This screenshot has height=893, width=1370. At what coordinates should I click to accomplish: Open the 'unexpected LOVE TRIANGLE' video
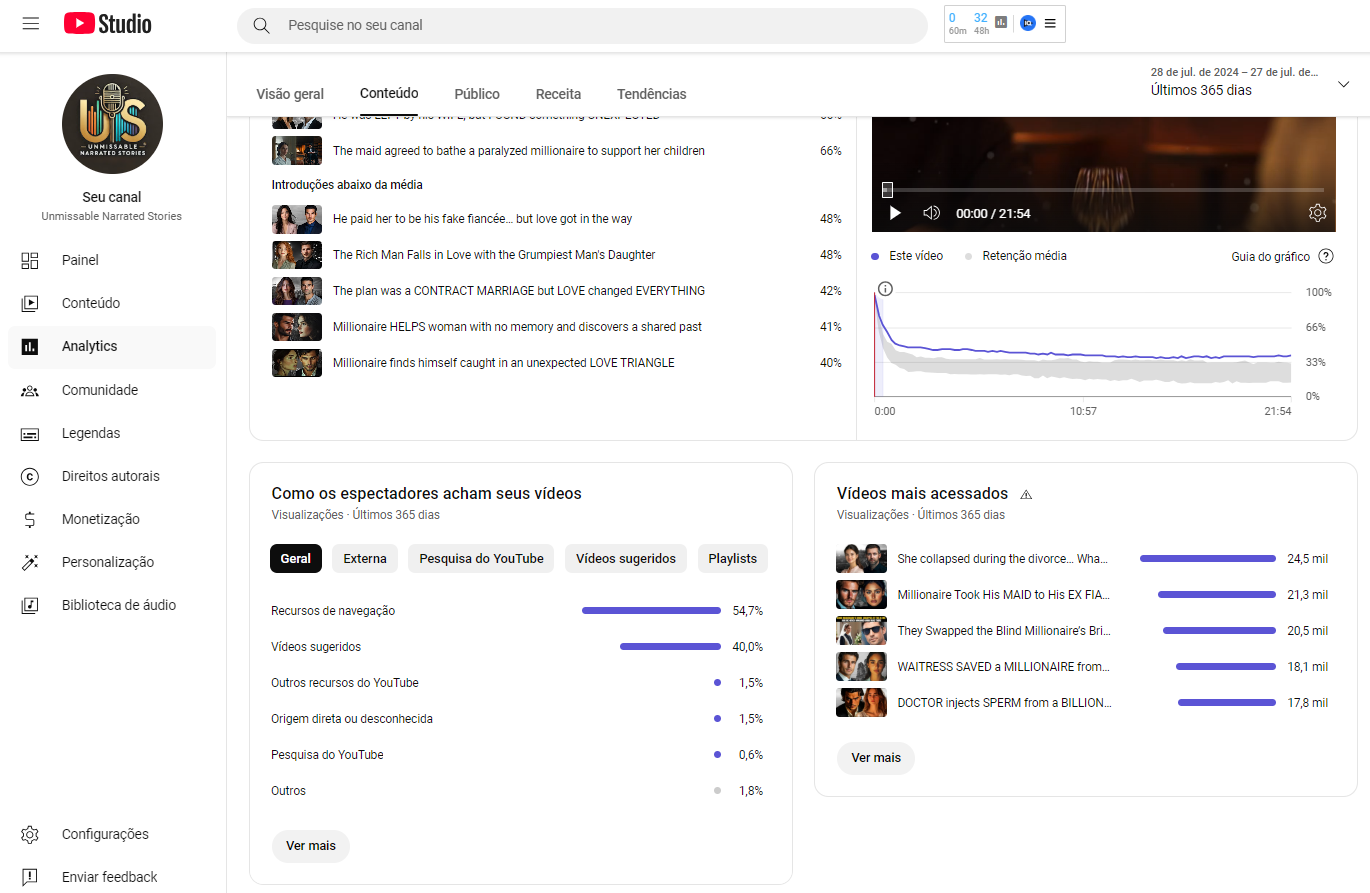pyautogui.click(x=504, y=363)
